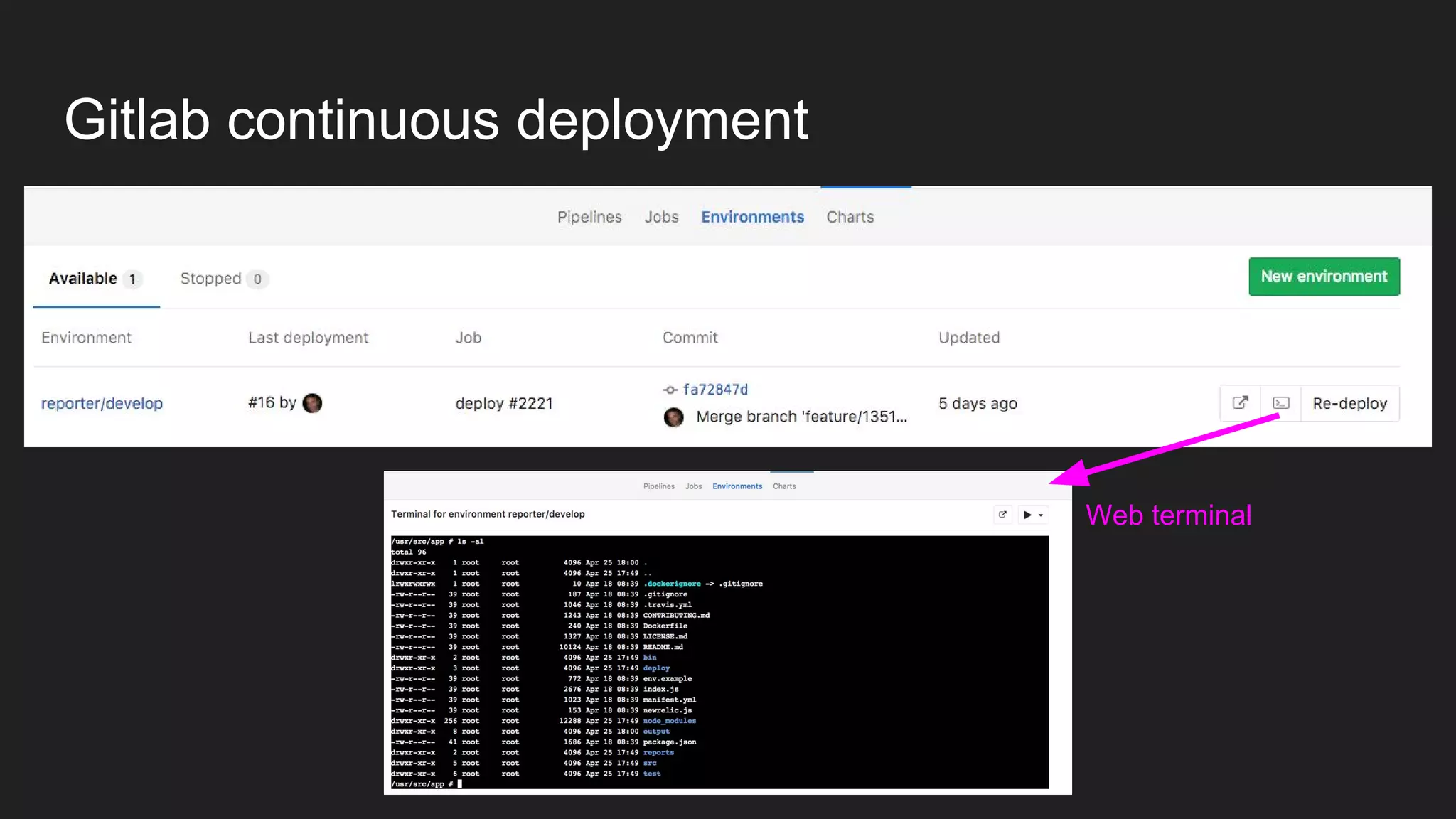This screenshot has height=819, width=1456.
Task: Open Environments tab in terminal screenshot
Action: click(x=737, y=486)
